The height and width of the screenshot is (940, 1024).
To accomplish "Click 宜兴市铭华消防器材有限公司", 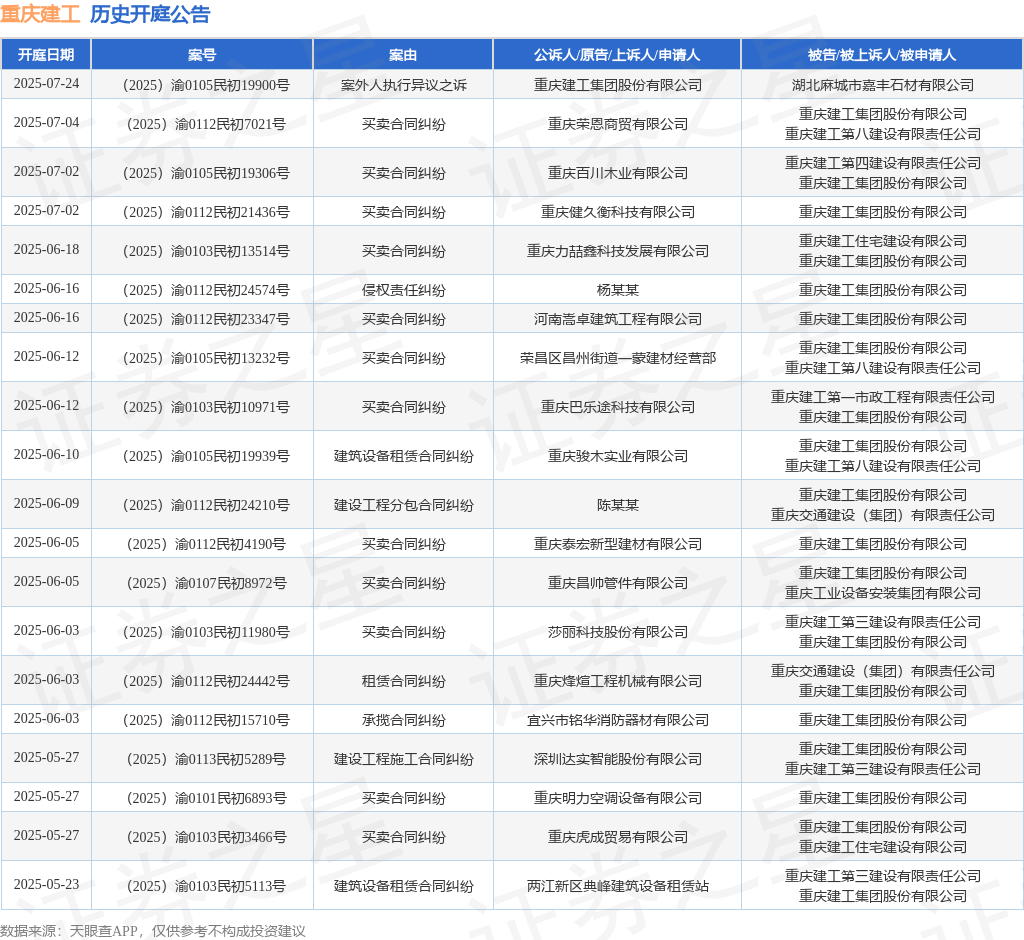I will (x=618, y=720).
